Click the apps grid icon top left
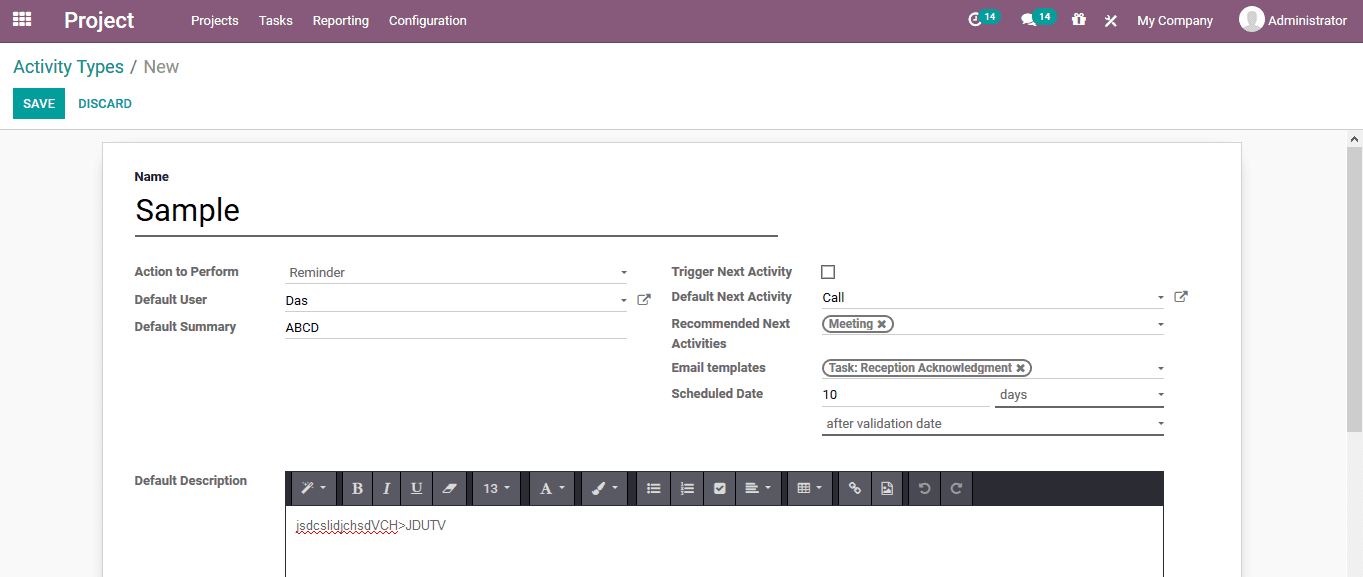Screen dimensions: 1363x577 (21, 19)
